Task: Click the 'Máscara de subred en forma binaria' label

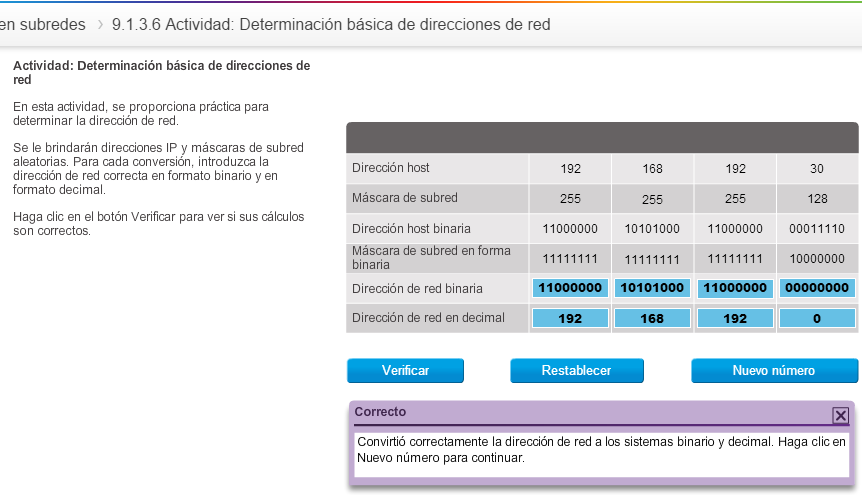Action: pos(432,257)
